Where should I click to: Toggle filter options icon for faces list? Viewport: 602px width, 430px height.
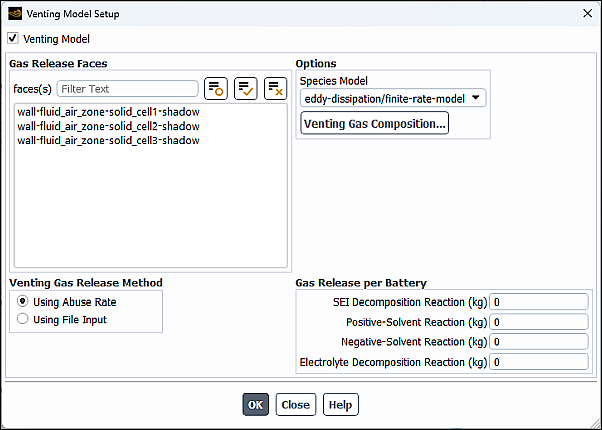tap(215, 89)
